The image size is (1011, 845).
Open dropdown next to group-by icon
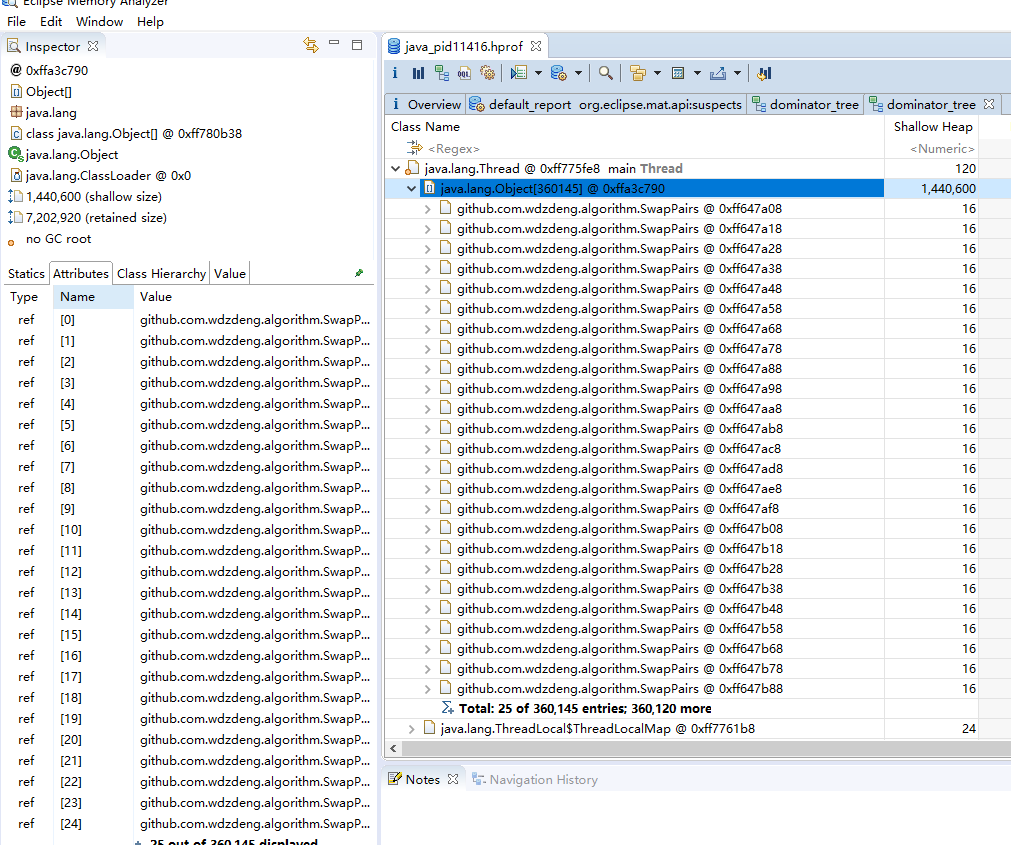click(x=658, y=73)
